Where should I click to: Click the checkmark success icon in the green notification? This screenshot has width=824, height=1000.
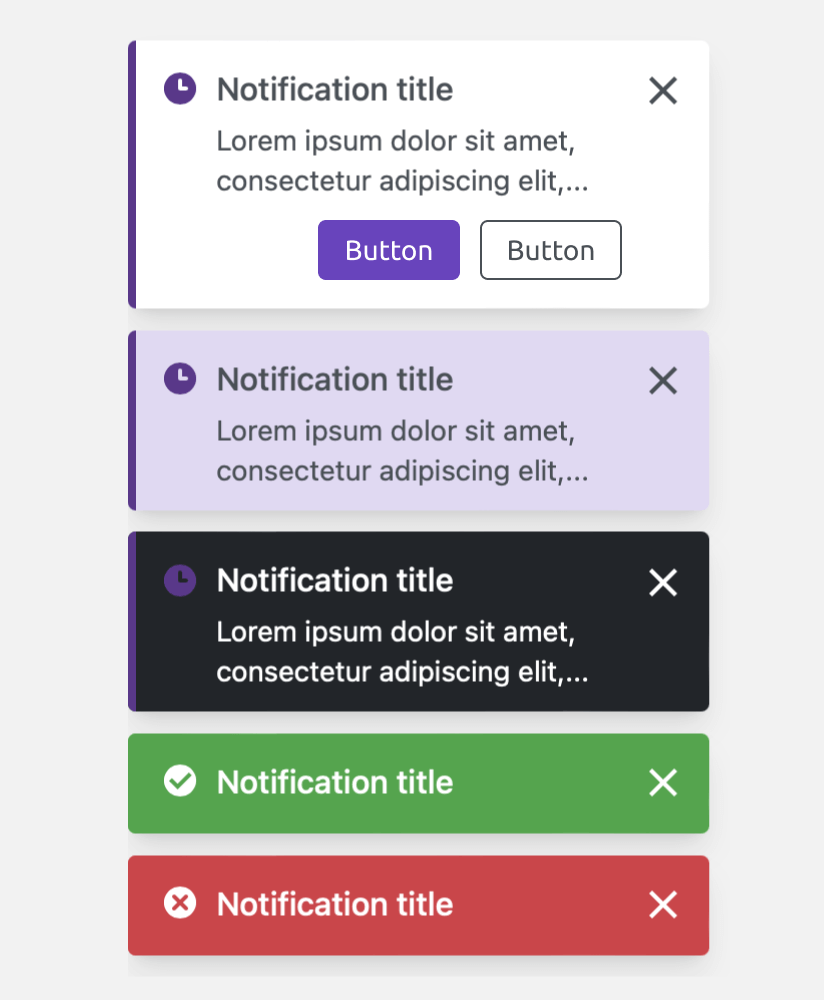(180, 781)
